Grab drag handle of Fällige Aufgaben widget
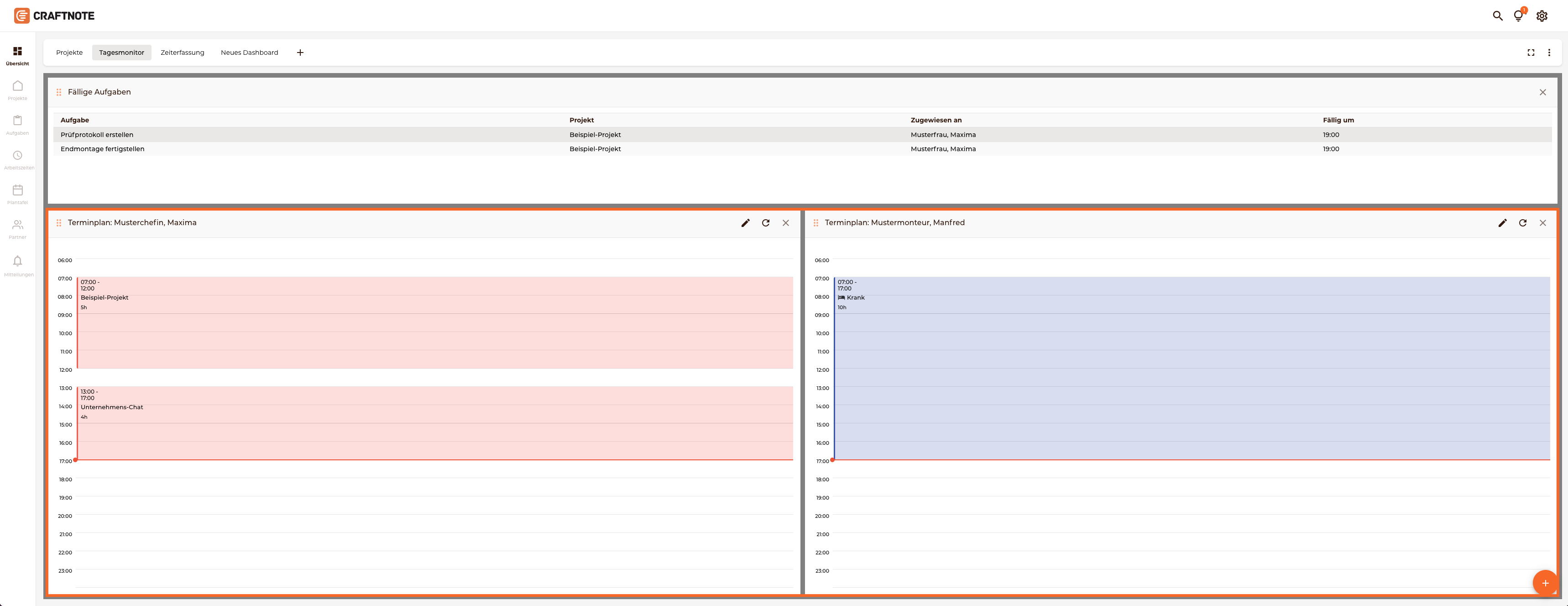 (58, 92)
